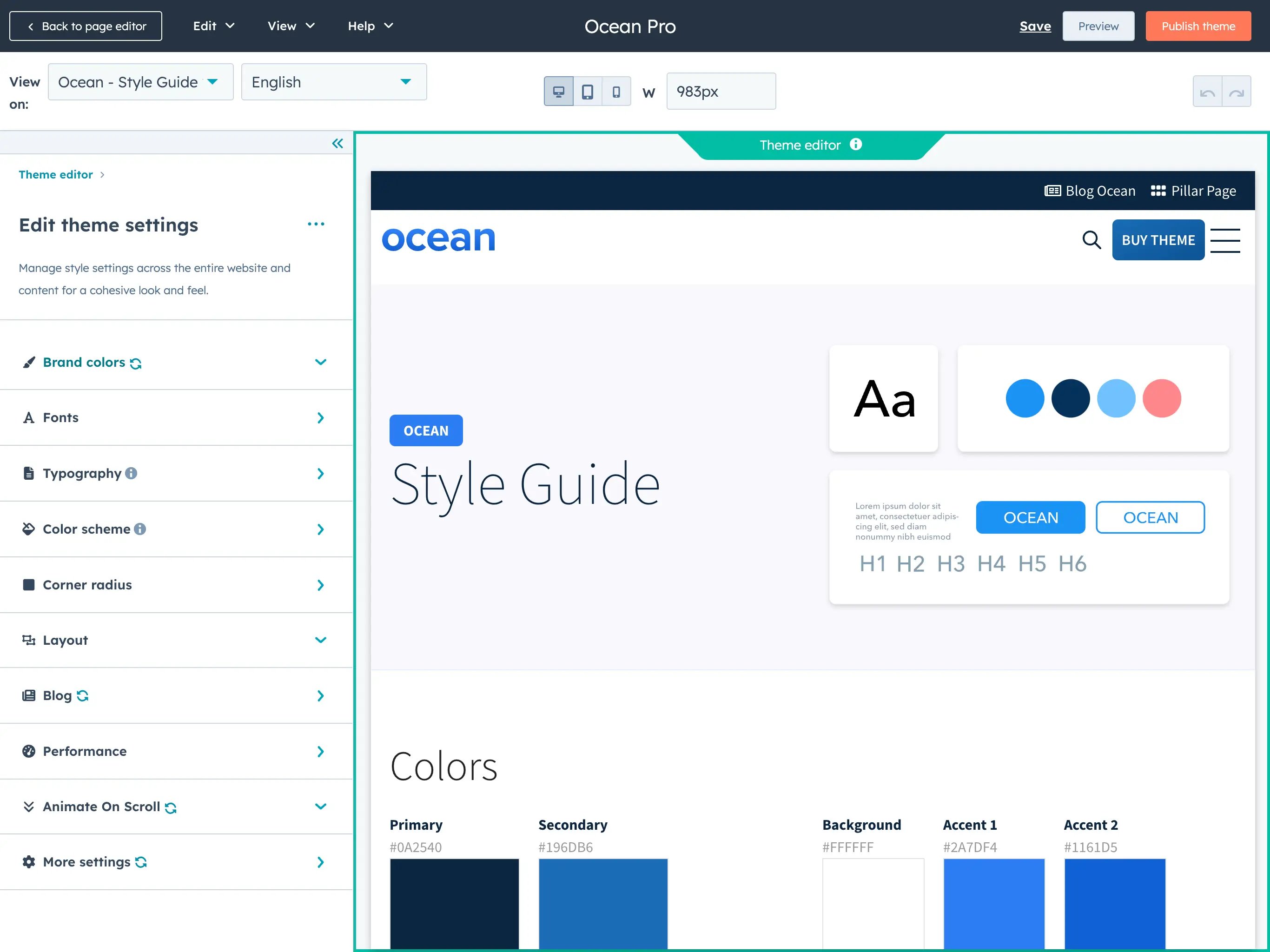1270x952 pixels.
Task: Click the Save link
Action: 1035,26
